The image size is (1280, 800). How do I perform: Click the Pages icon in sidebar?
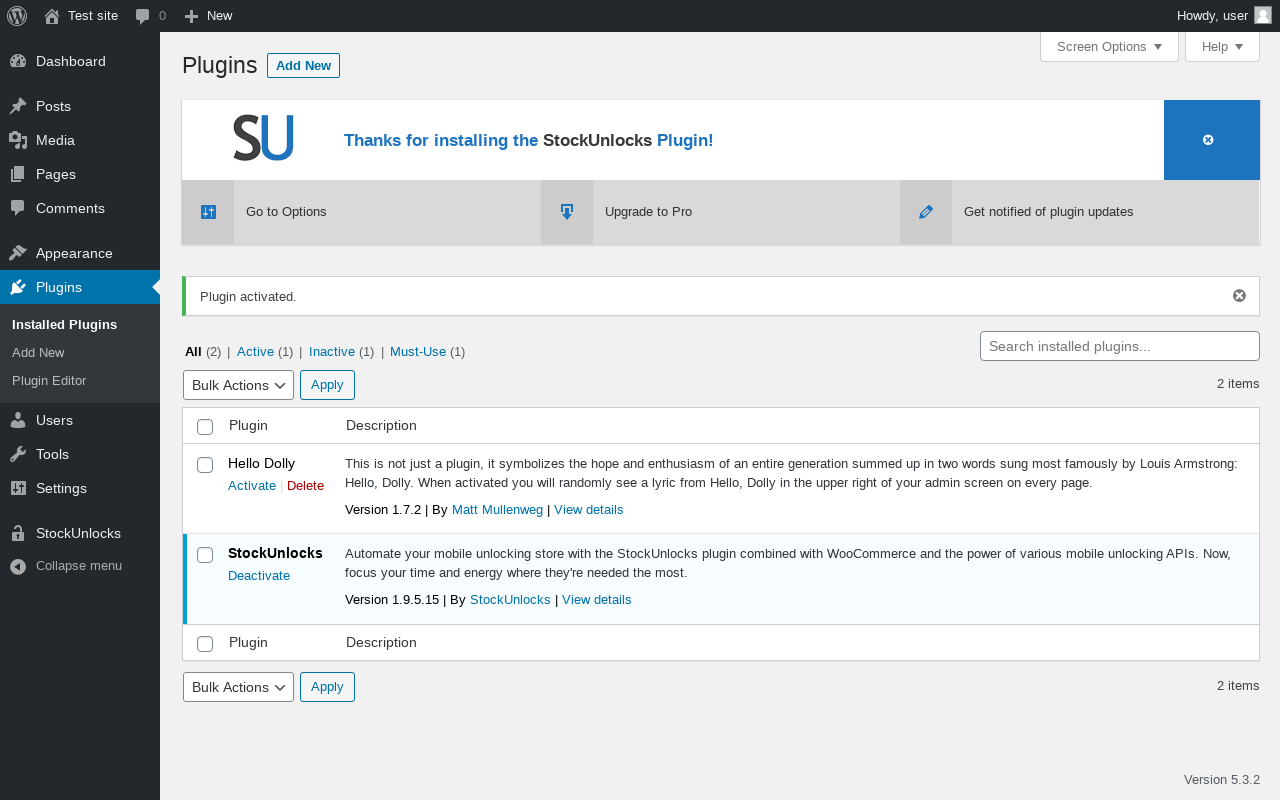coord(18,174)
